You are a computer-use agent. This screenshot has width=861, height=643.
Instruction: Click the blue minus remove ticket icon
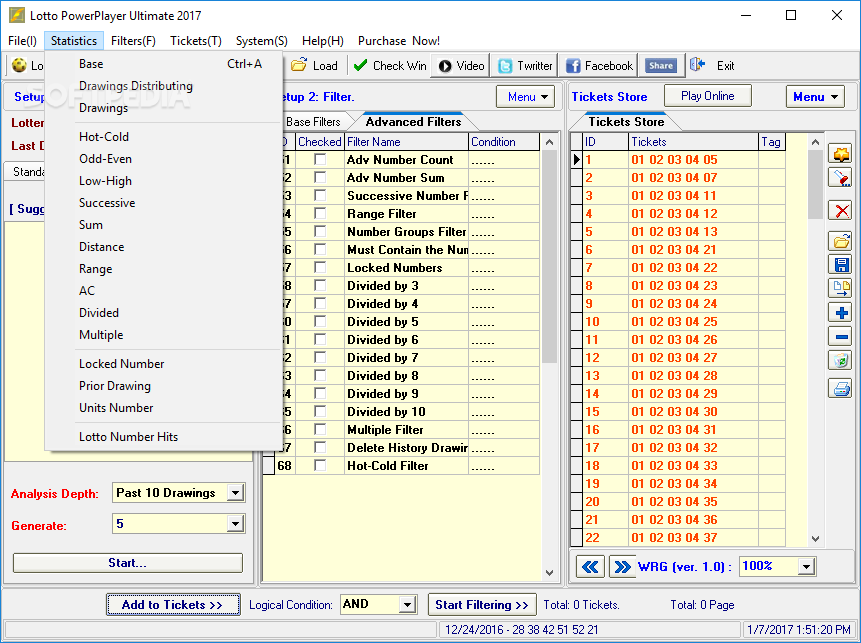(841, 337)
